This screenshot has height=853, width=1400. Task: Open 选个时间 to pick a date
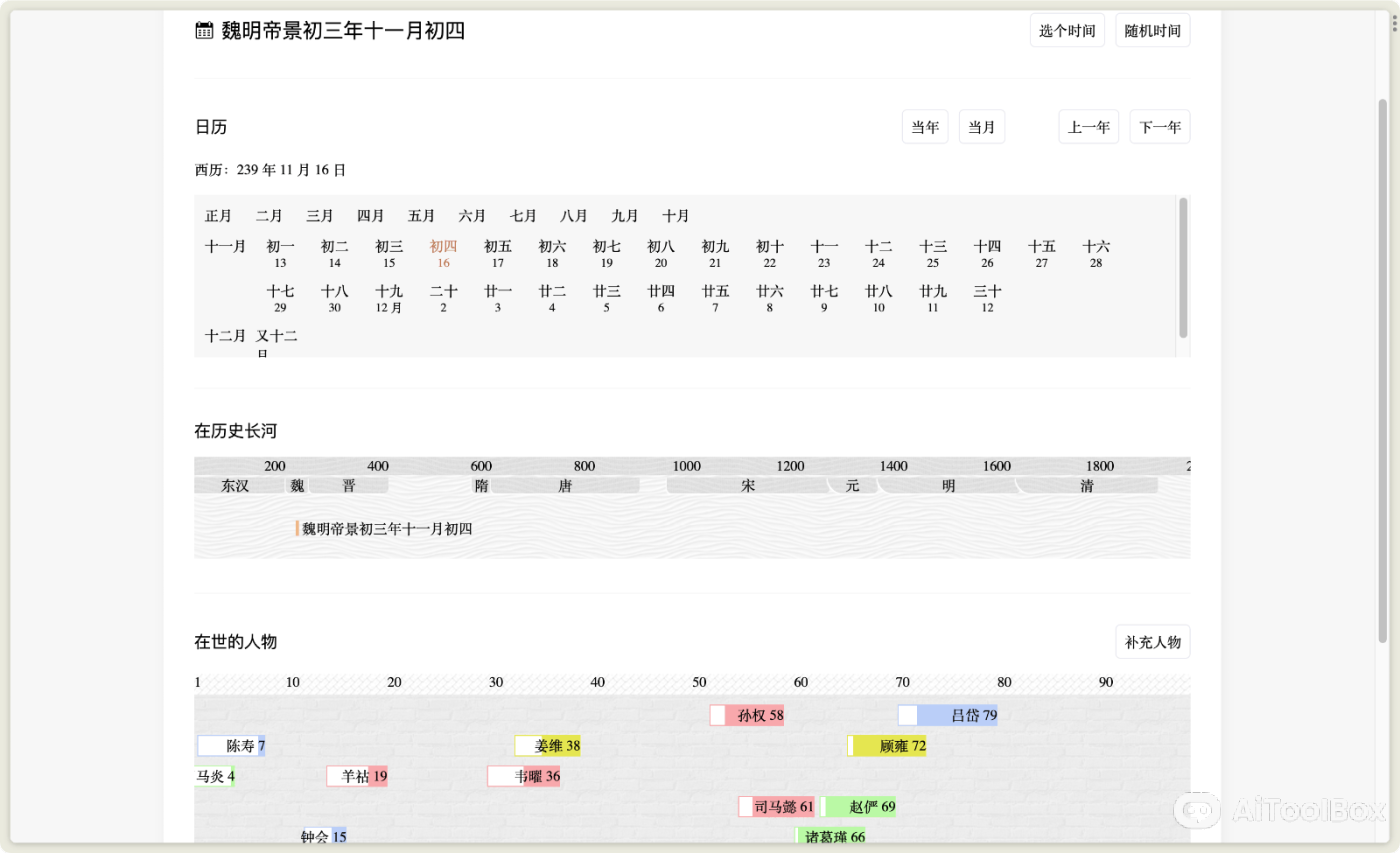click(1067, 30)
